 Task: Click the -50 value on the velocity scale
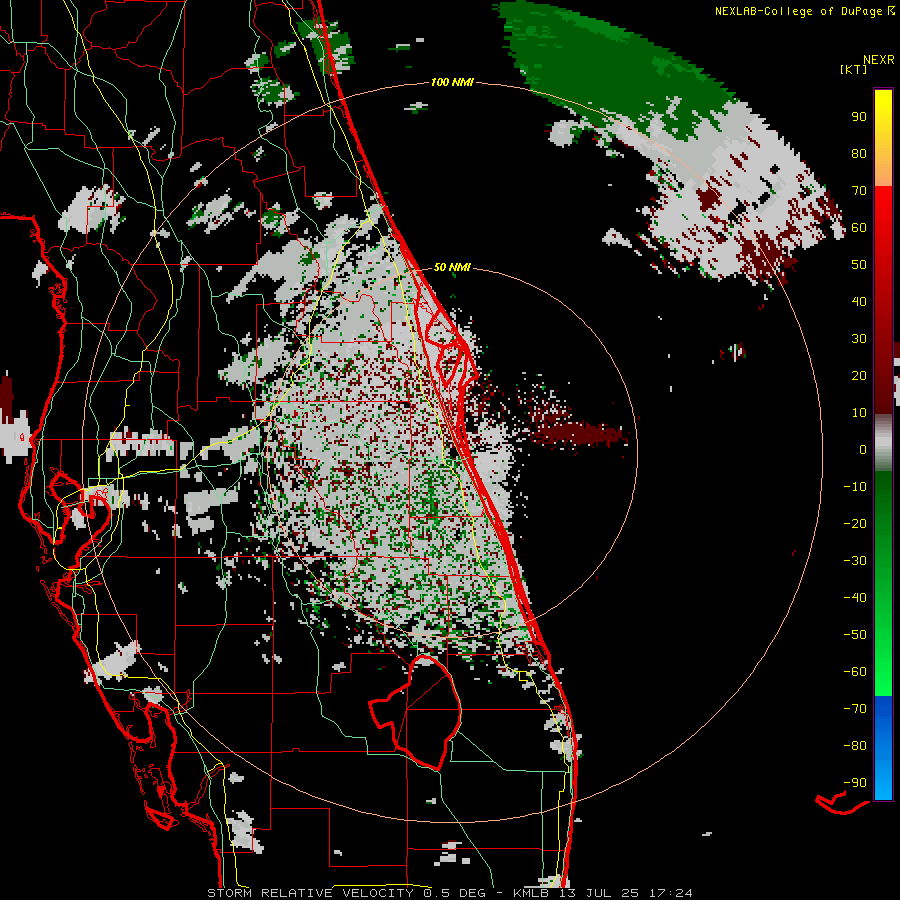(x=855, y=635)
